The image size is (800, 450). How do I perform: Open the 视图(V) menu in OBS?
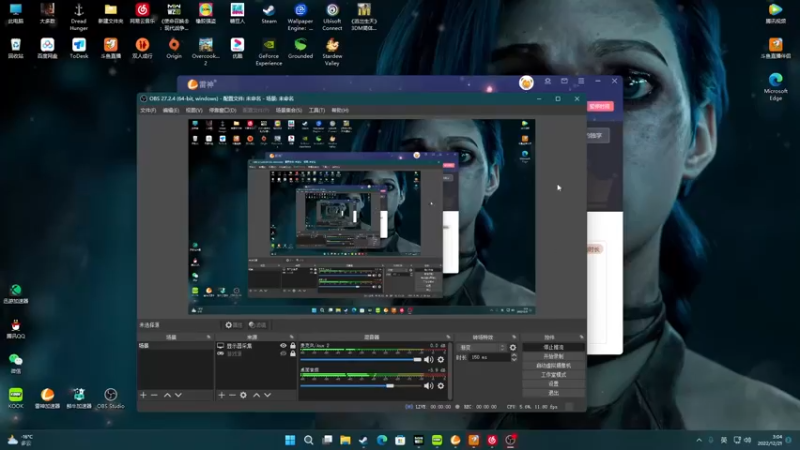click(x=194, y=110)
